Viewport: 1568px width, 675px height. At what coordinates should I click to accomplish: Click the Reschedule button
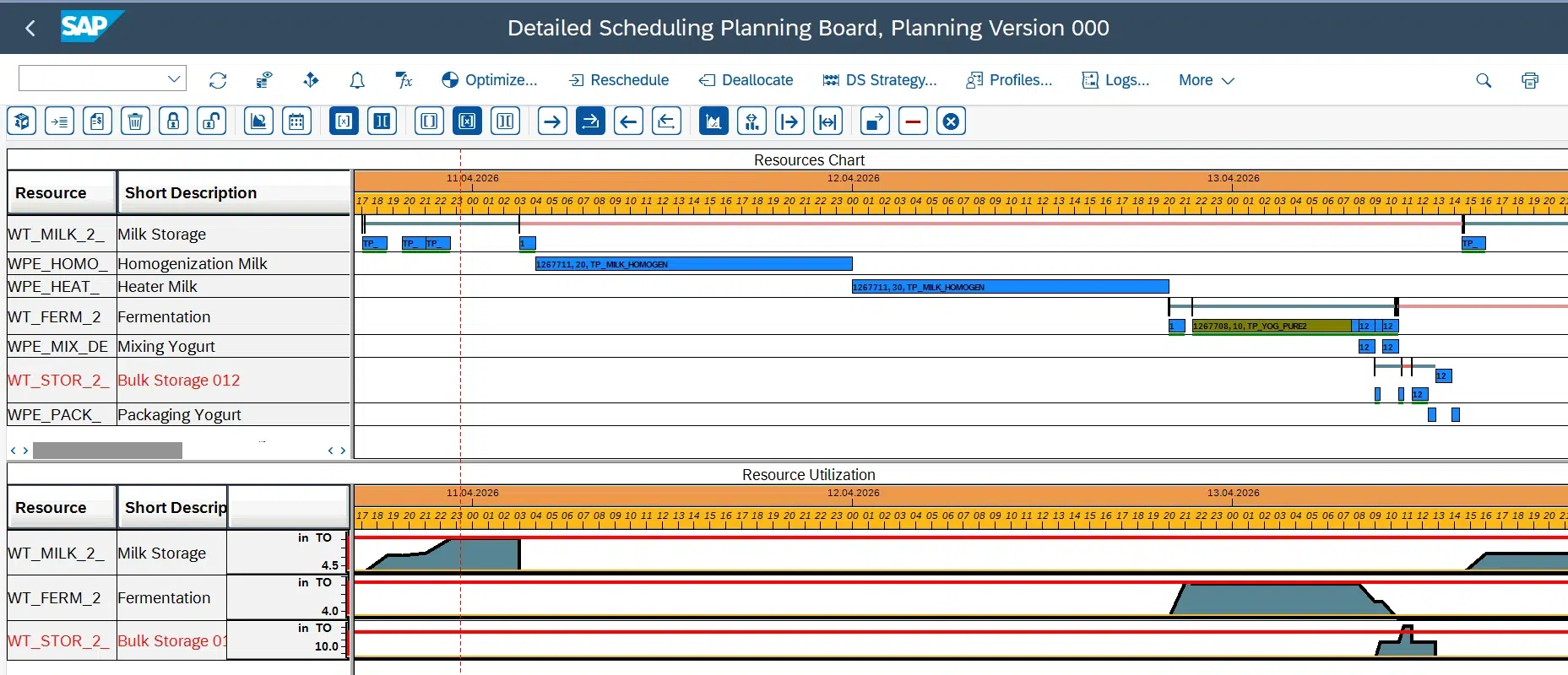(619, 80)
